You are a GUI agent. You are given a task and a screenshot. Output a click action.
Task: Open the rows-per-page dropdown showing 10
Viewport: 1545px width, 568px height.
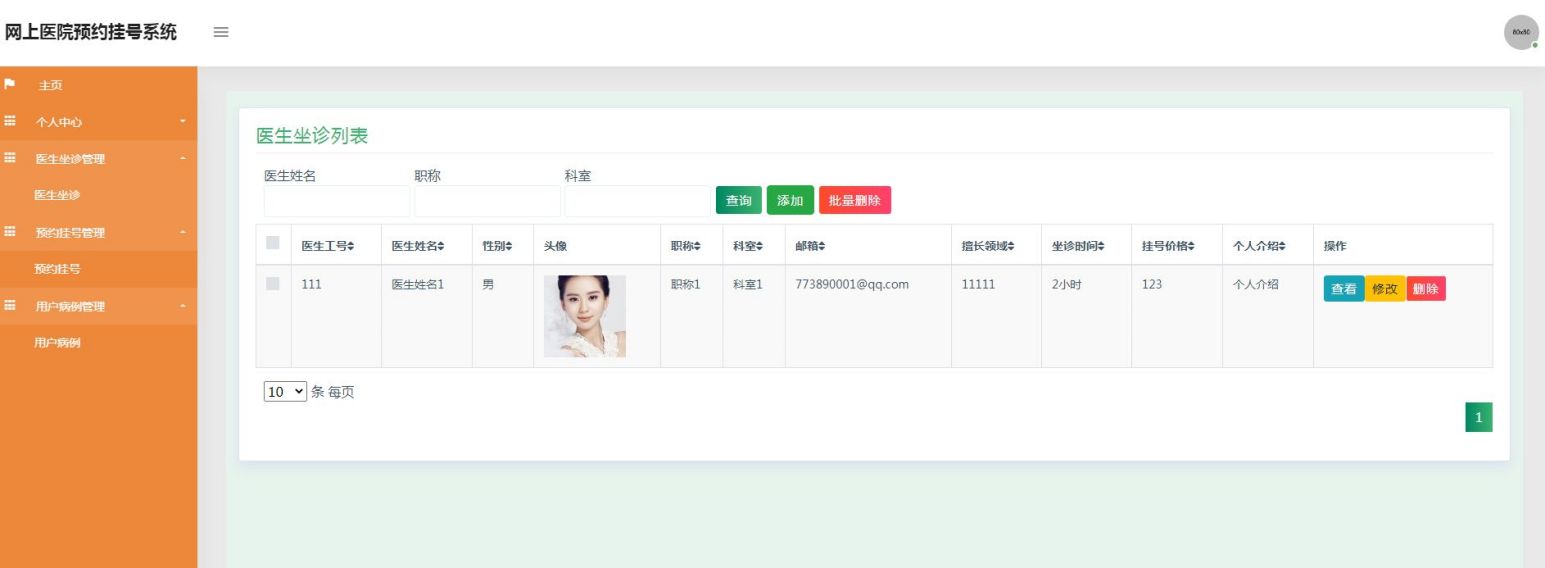pos(285,392)
